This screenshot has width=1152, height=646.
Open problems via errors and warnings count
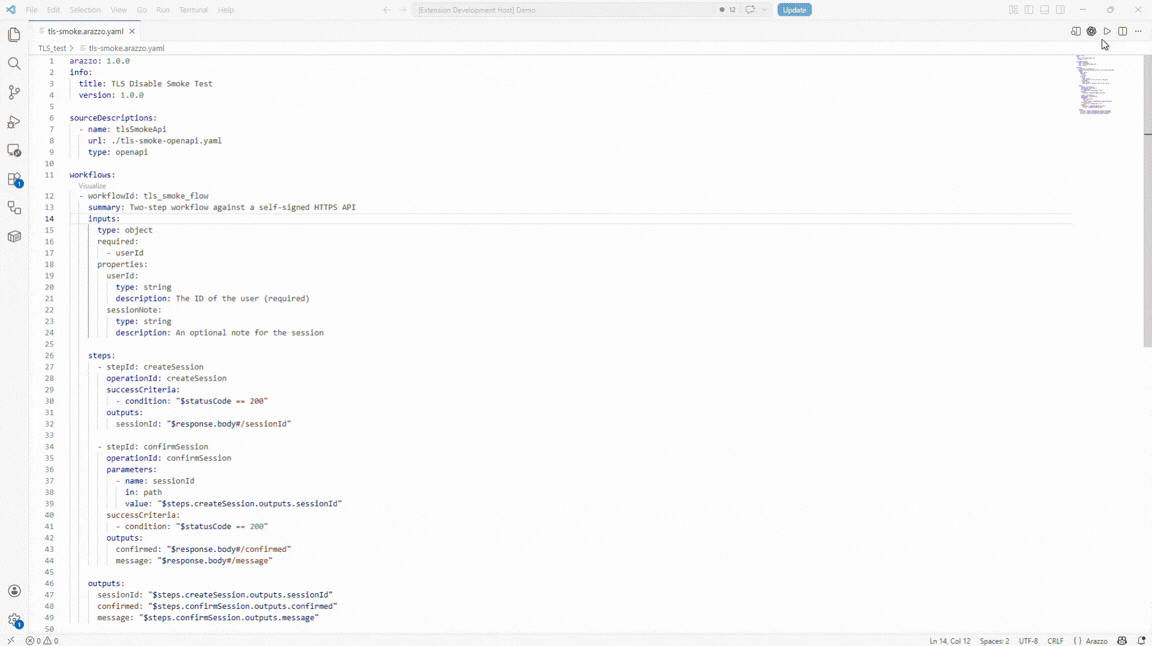click(42, 641)
